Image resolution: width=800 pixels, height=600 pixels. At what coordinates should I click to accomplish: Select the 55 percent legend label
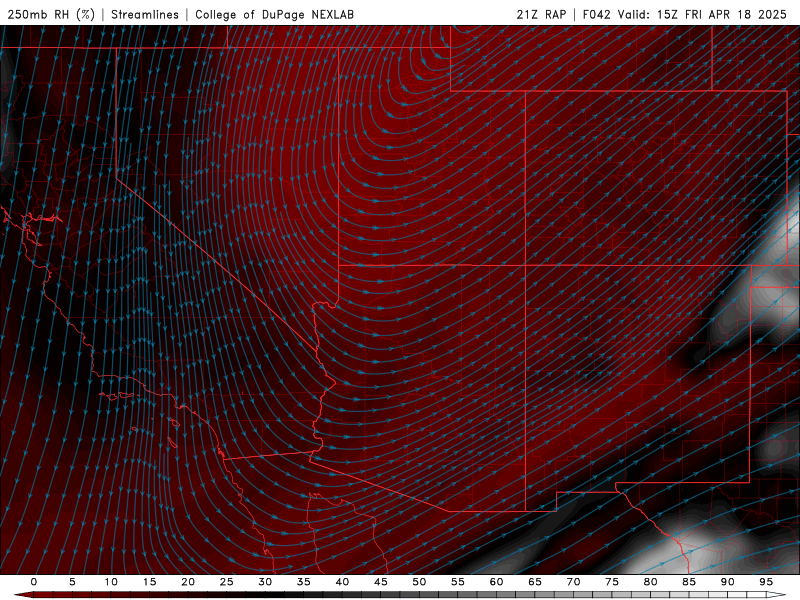pos(458,582)
